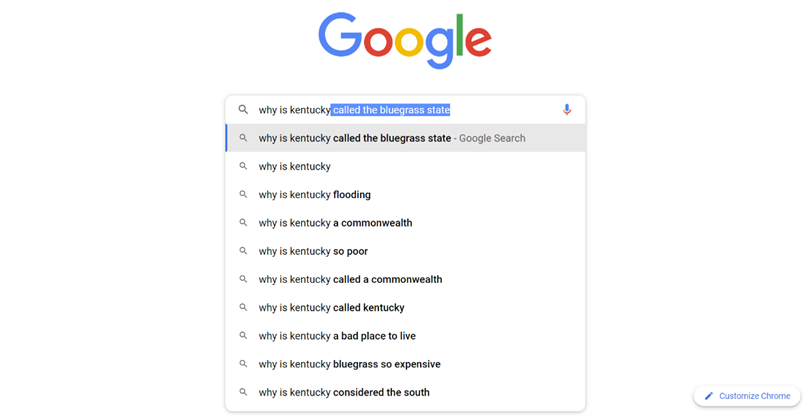The width and height of the screenshot is (810, 416).
Task: Choose 'why is kentucky called a commonwealth'
Action: pyautogui.click(x=350, y=279)
